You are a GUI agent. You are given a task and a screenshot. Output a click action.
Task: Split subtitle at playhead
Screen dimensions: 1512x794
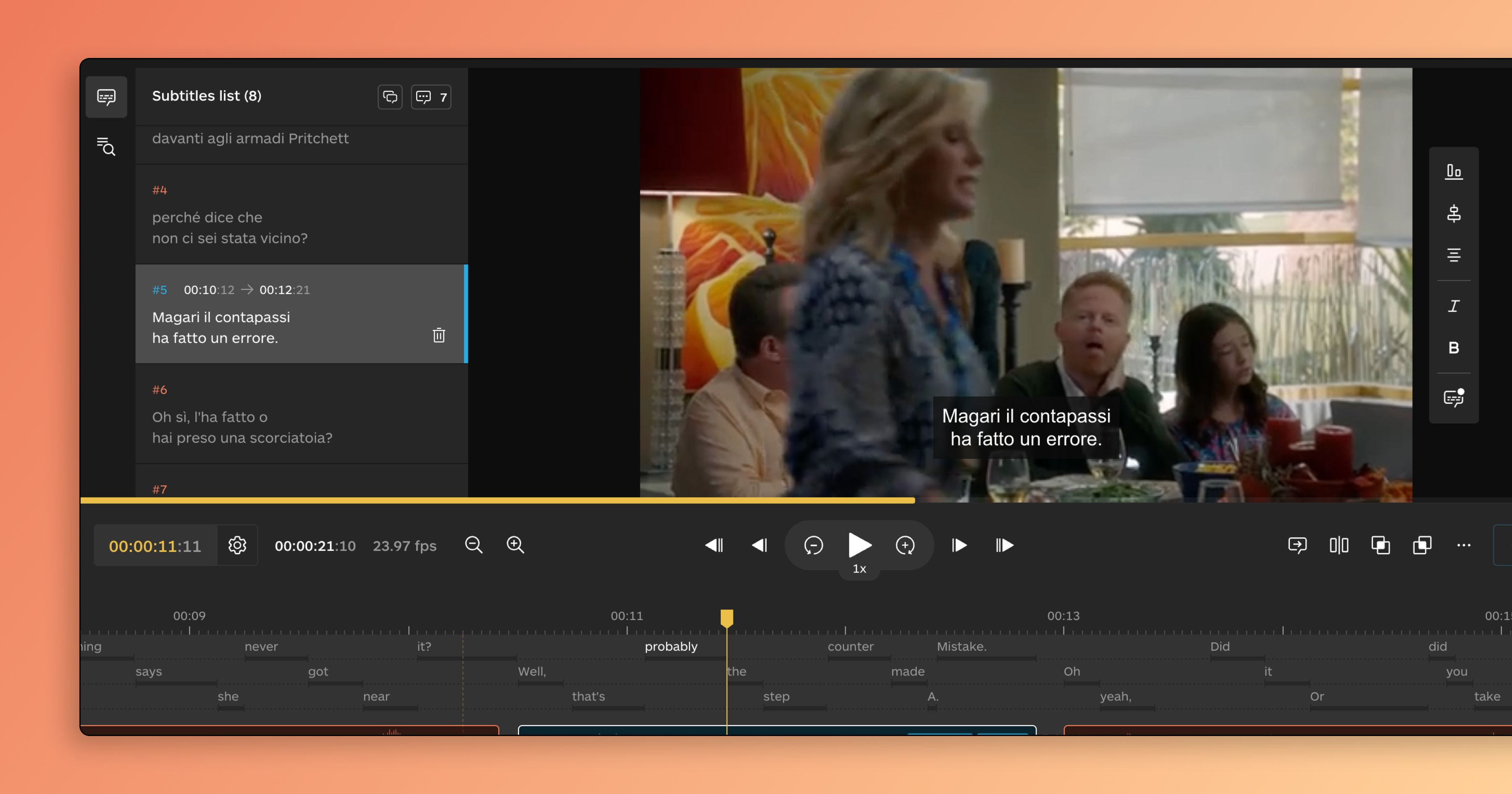coord(1339,546)
